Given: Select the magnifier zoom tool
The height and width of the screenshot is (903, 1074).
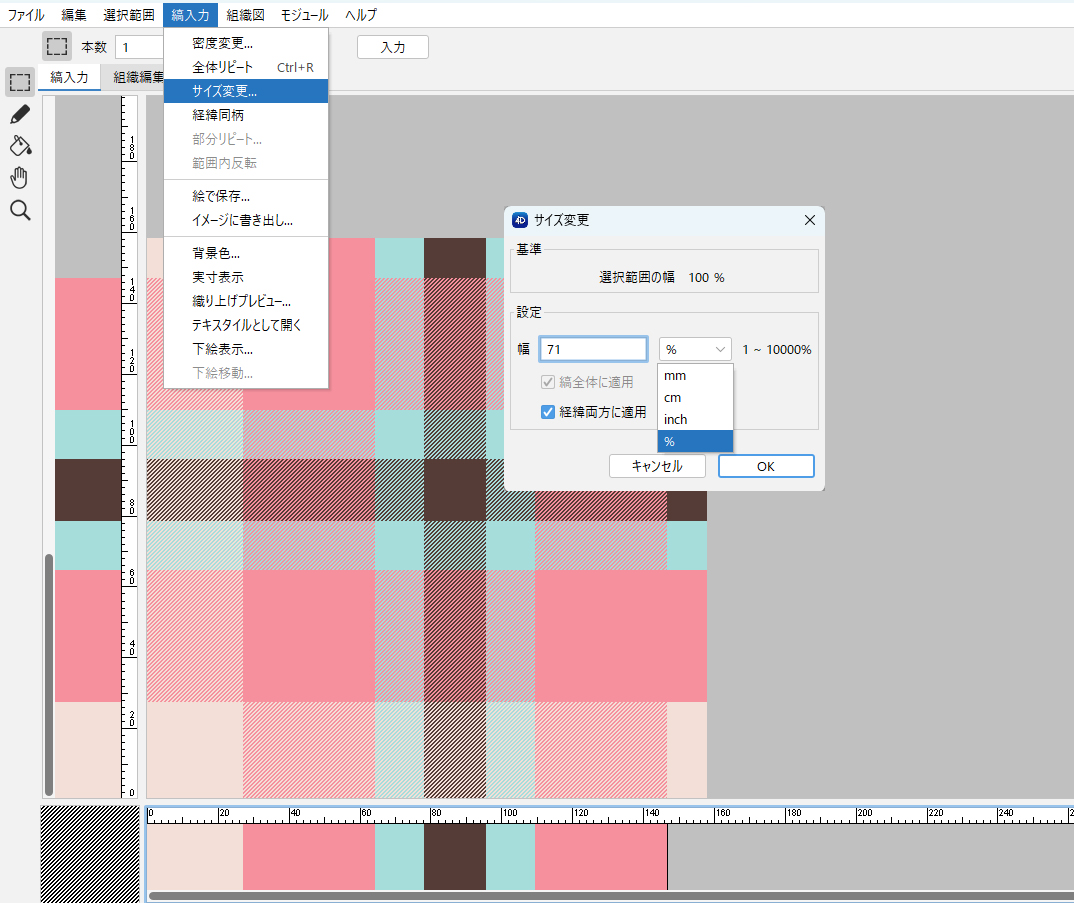Looking at the screenshot, I should [x=20, y=210].
